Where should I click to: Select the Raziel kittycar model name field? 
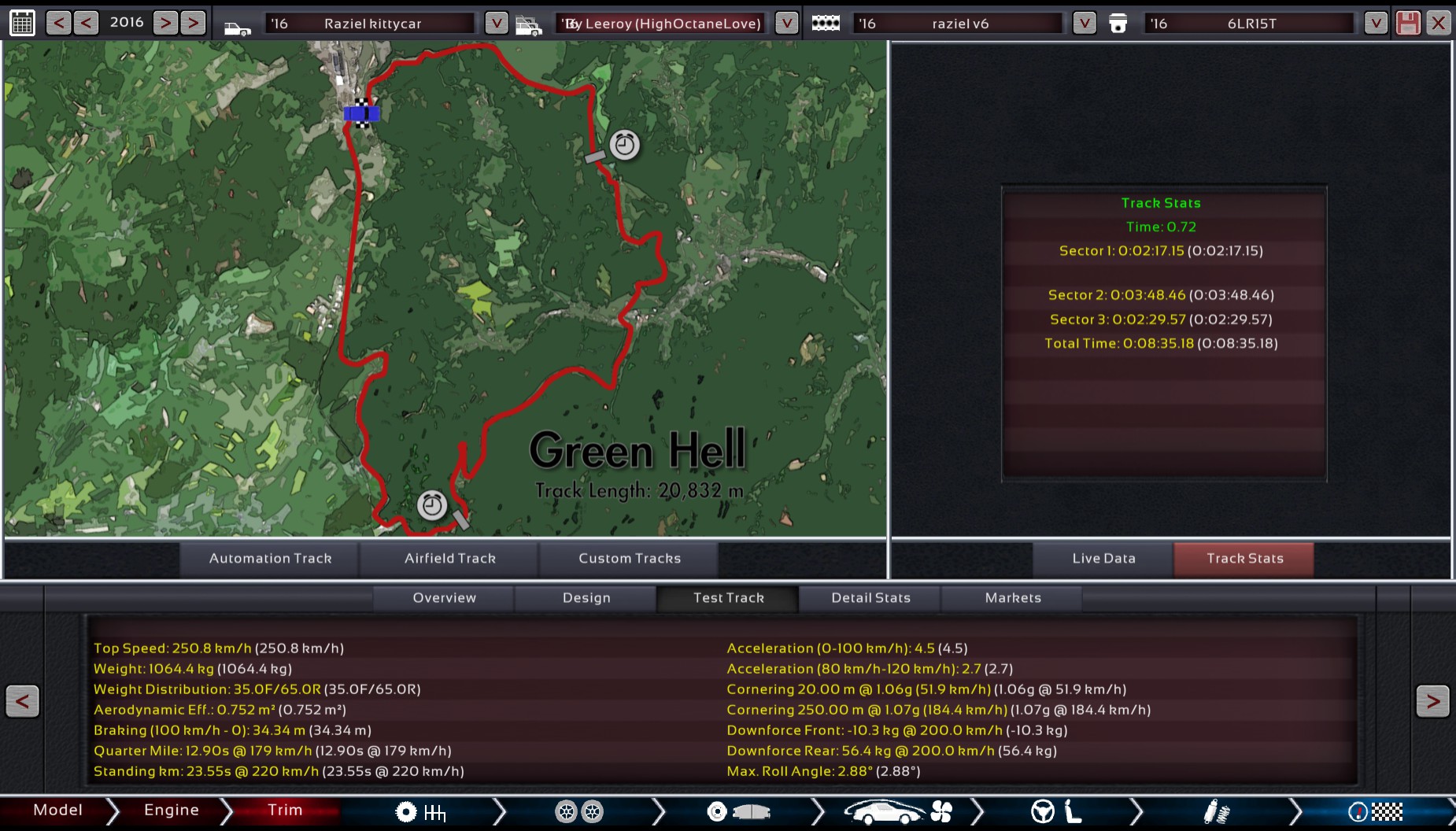tap(370, 24)
